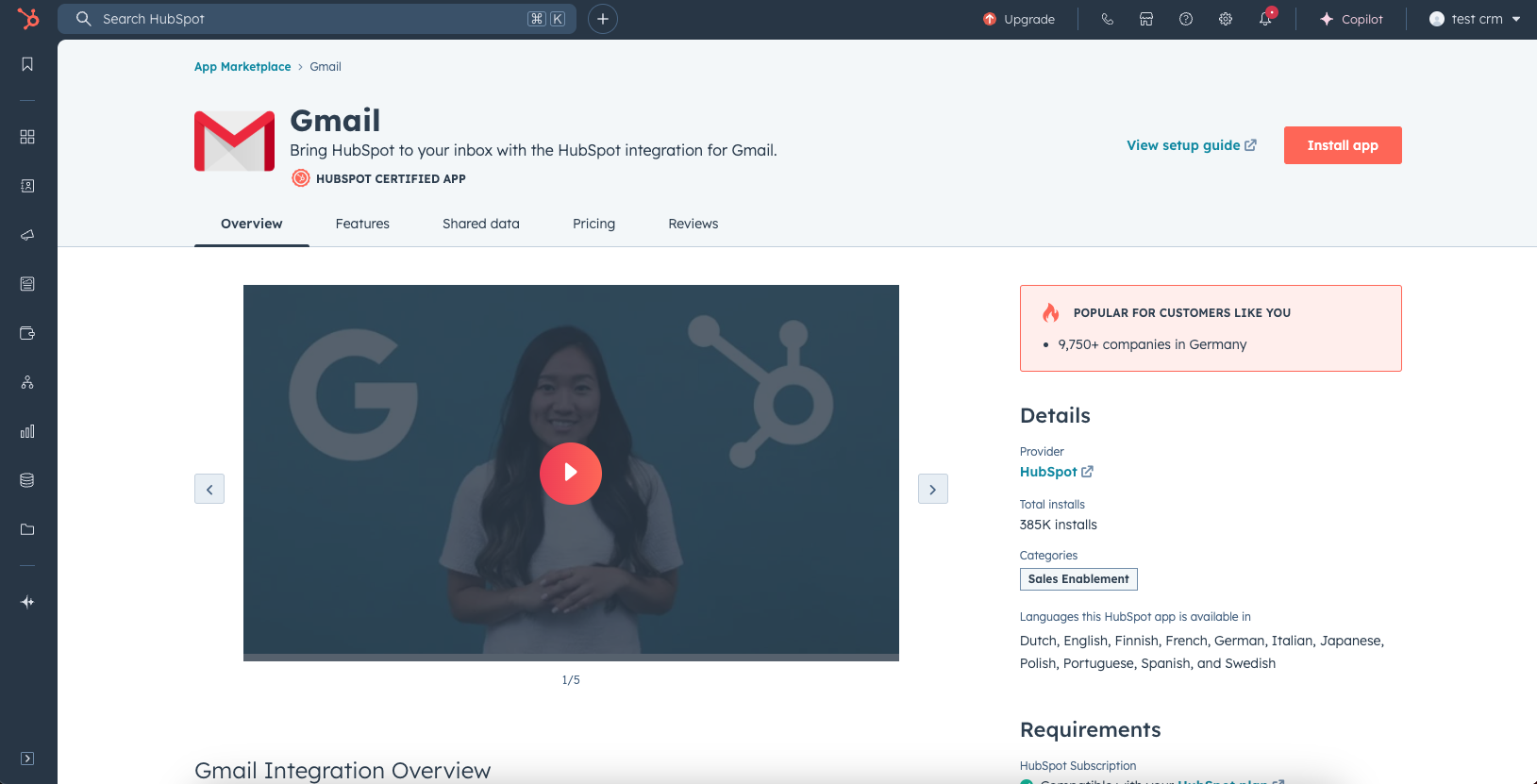Click the 'Gmail' breadcrumb text
This screenshot has width=1537, height=784.
pyautogui.click(x=326, y=67)
